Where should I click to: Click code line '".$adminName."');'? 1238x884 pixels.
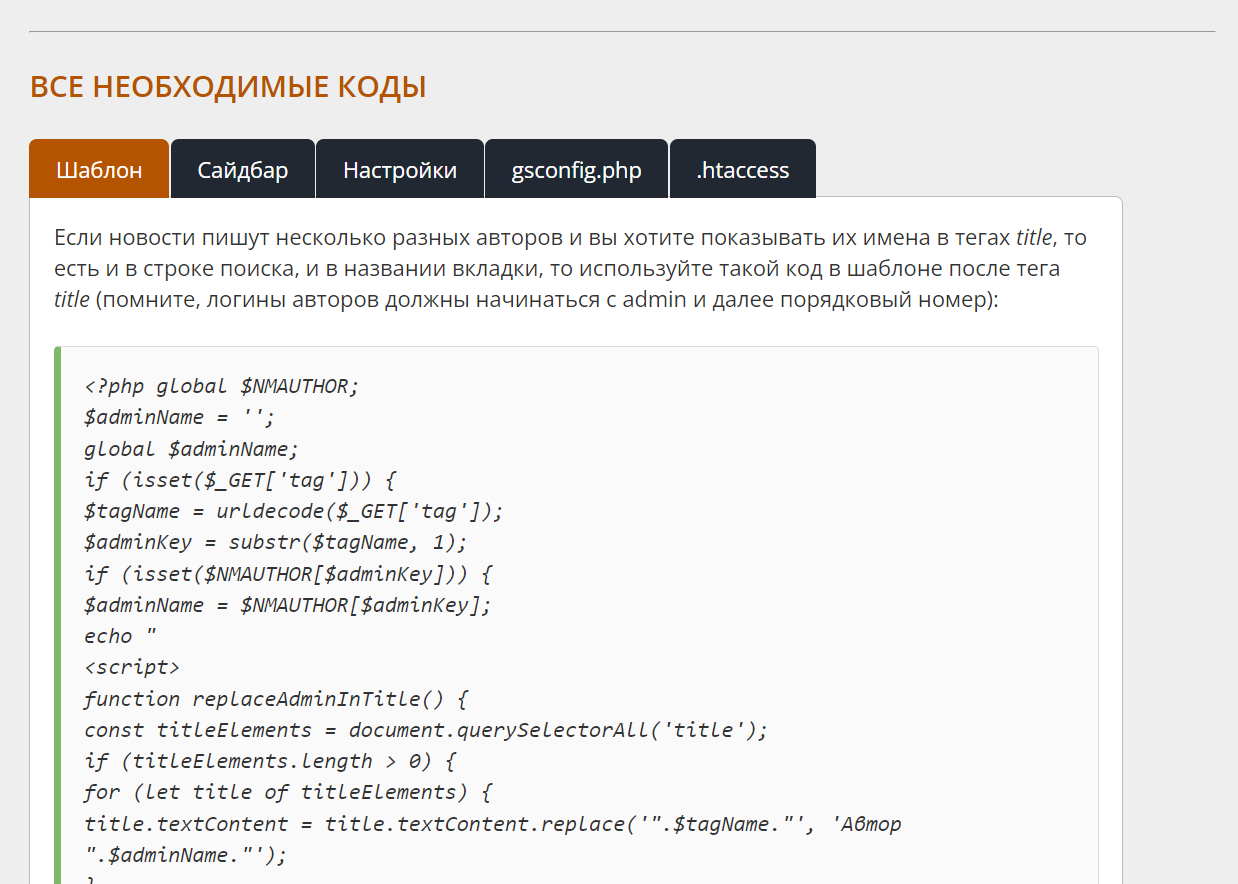185,855
